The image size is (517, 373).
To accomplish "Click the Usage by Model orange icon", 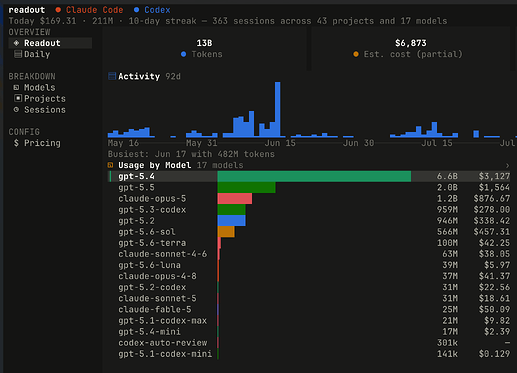I will coord(111,165).
